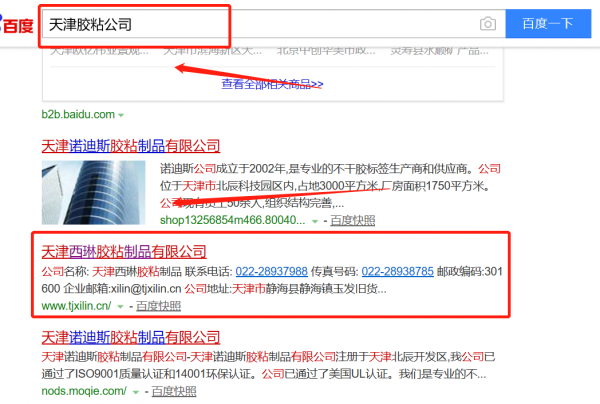Screen dimensions: 600x404
Task: Open 百度快照 for the shop13256854m466 result
Action: pos(353,220)
